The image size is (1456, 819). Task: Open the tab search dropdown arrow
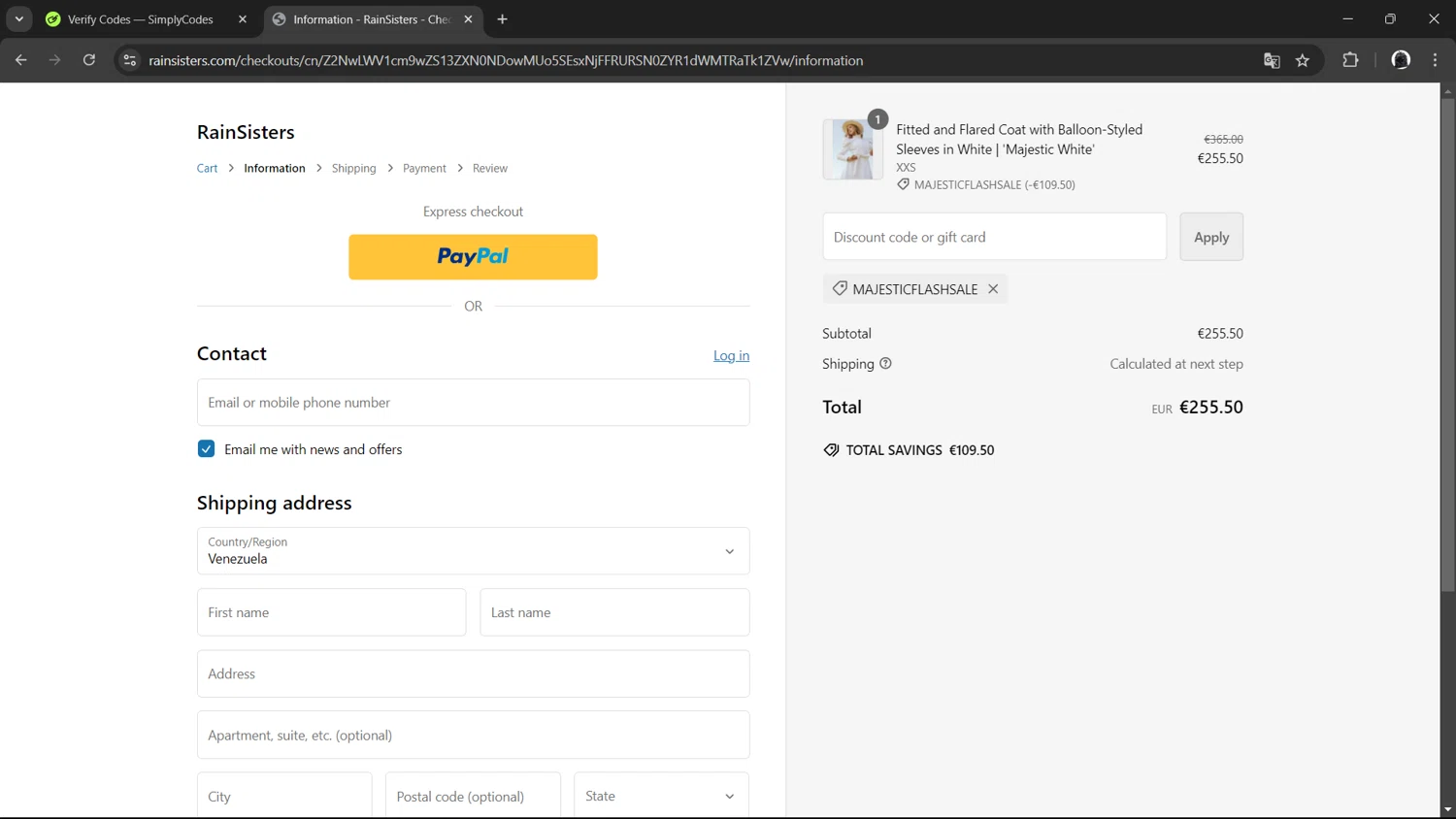19,19
